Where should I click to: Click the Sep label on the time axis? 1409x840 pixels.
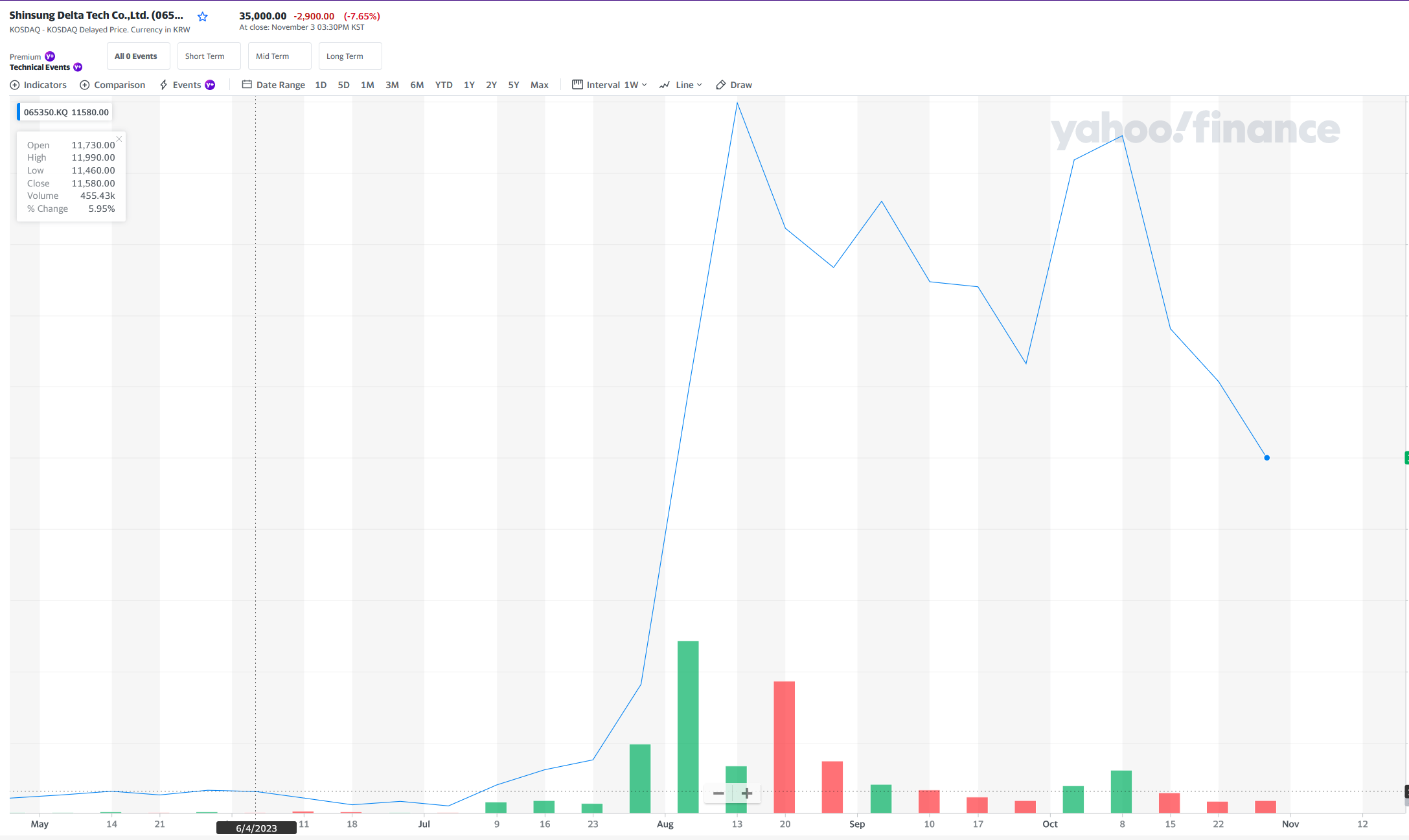(x=857, y=824)
